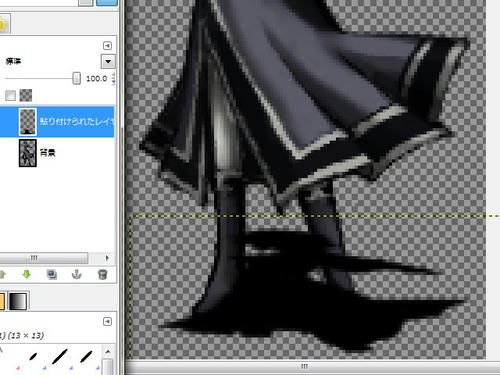Lower the selected layer with green down arrow
Screen dimensions: 500x375
(x=27, y=274)
